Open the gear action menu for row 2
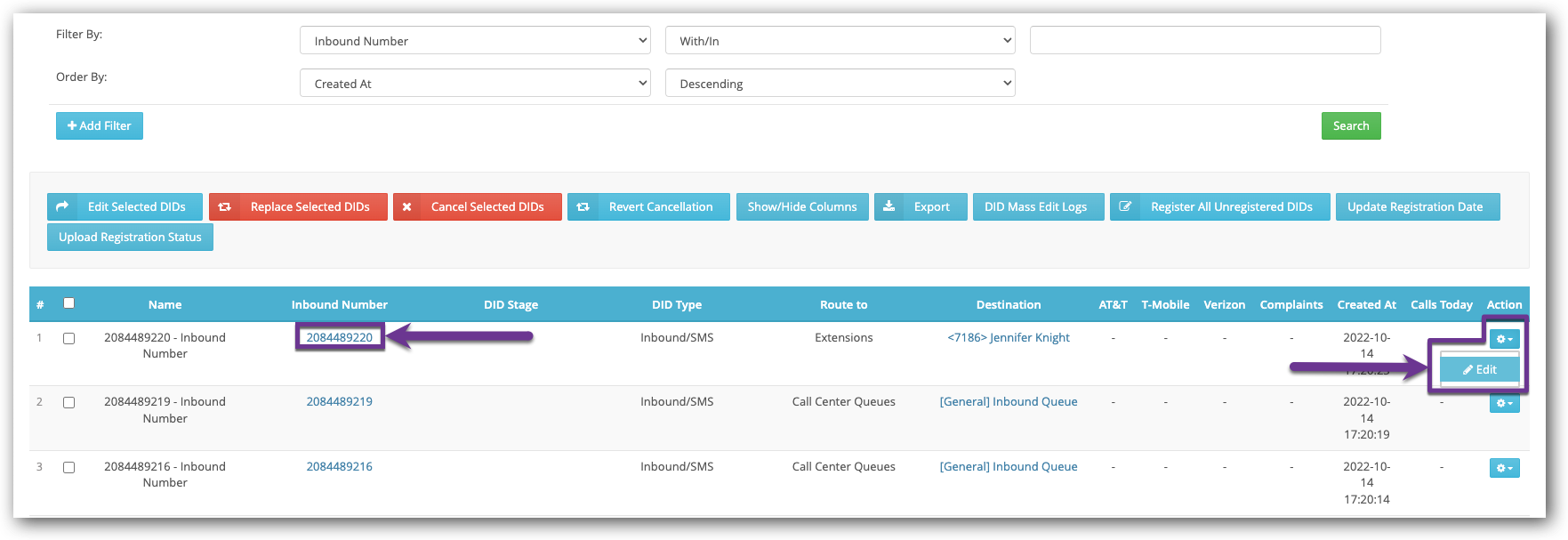The image size is (1568, 540). (x=1504, y=403)
